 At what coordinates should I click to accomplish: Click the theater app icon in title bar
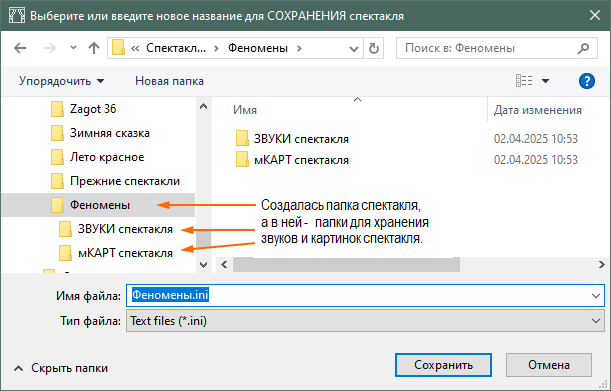(17, 16)
